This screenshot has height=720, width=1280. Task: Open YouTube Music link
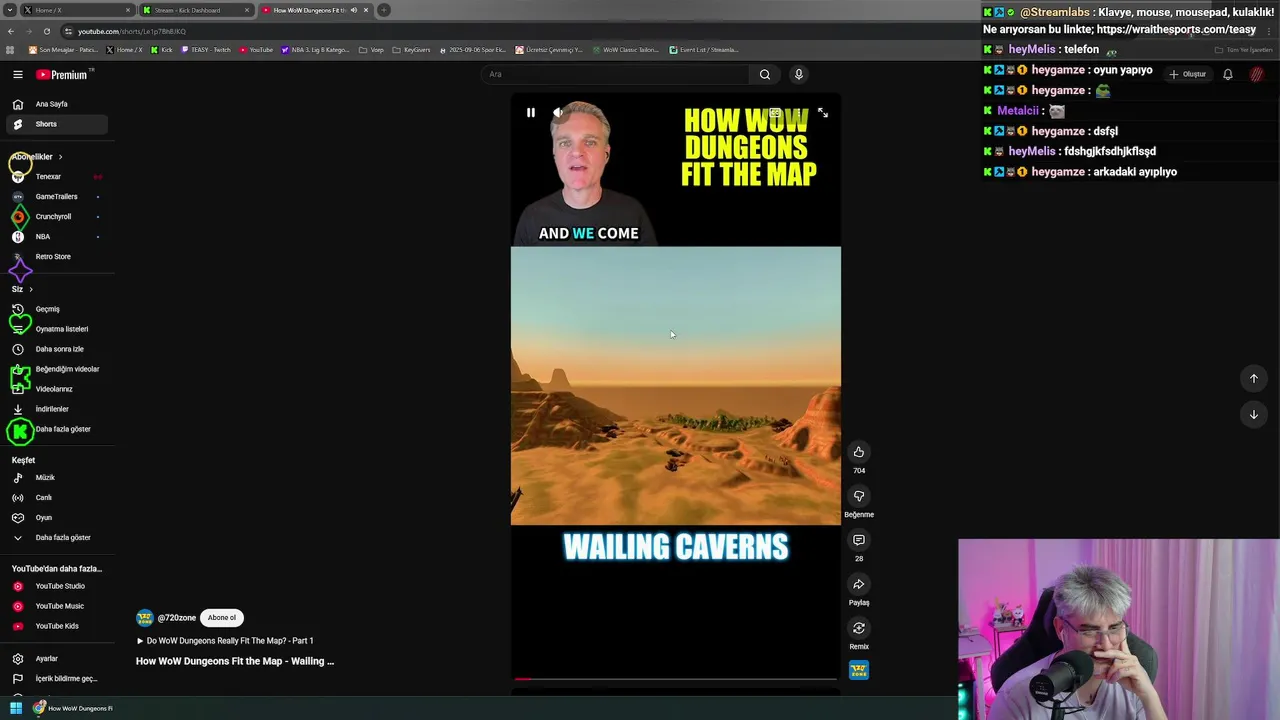[x=56, y=606]
